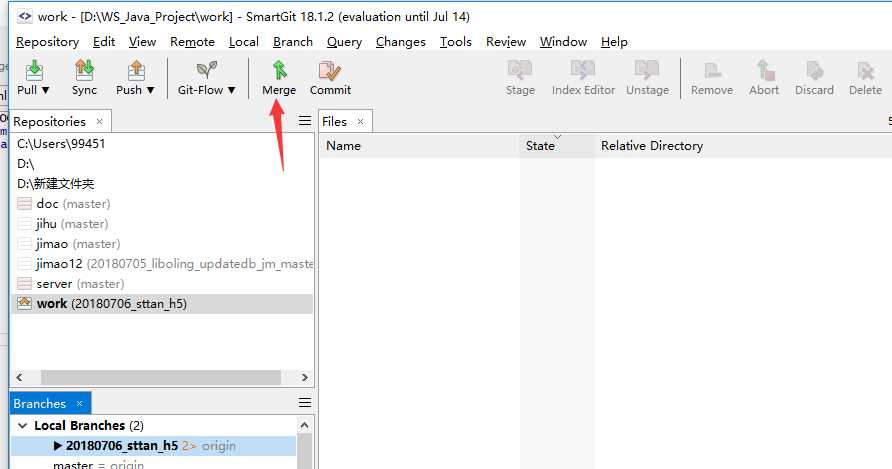Screen dimensions: 892x469
Task: Open the Repository menu
Action: tap(47, 42)
